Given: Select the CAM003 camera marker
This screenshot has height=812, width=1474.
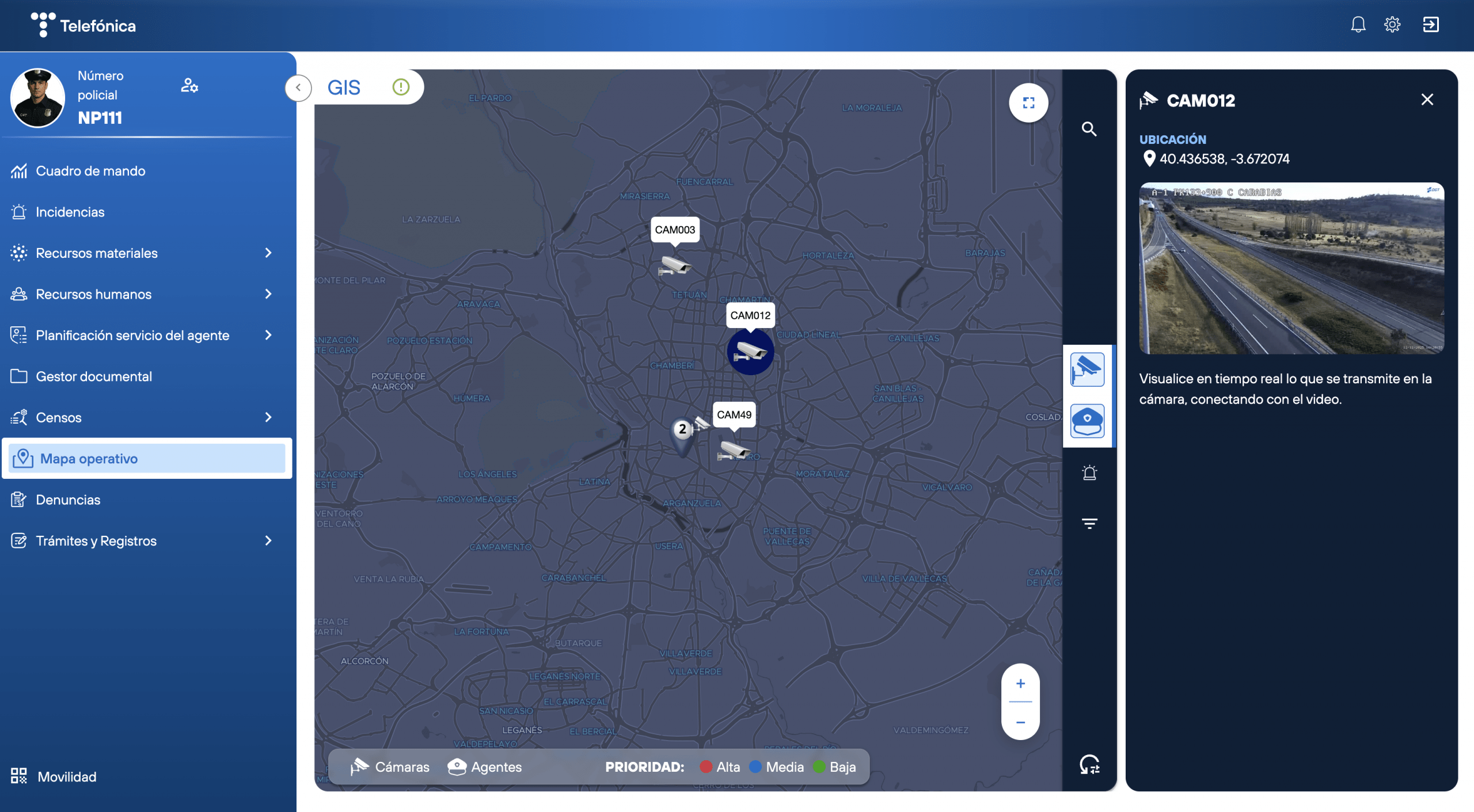Looking at the screenshot, I should click(x=675, y=265).
